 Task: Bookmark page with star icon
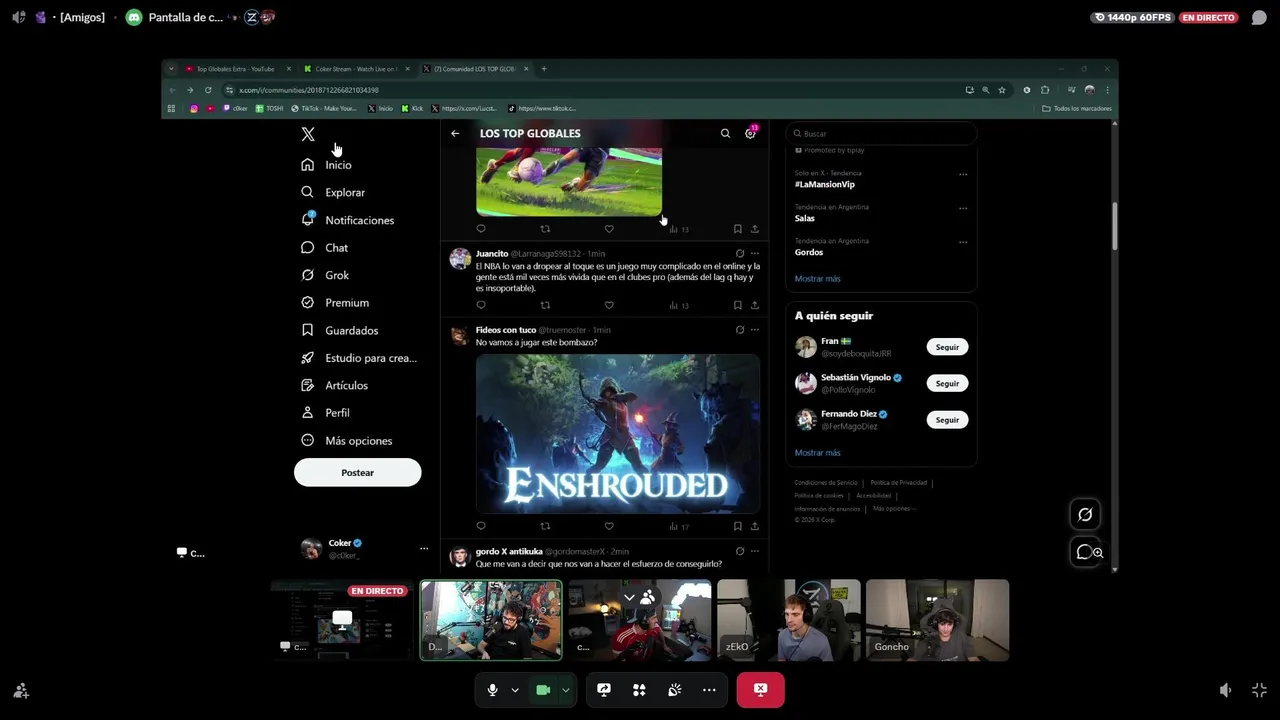pyautogui.click(x=1002, y=90)
